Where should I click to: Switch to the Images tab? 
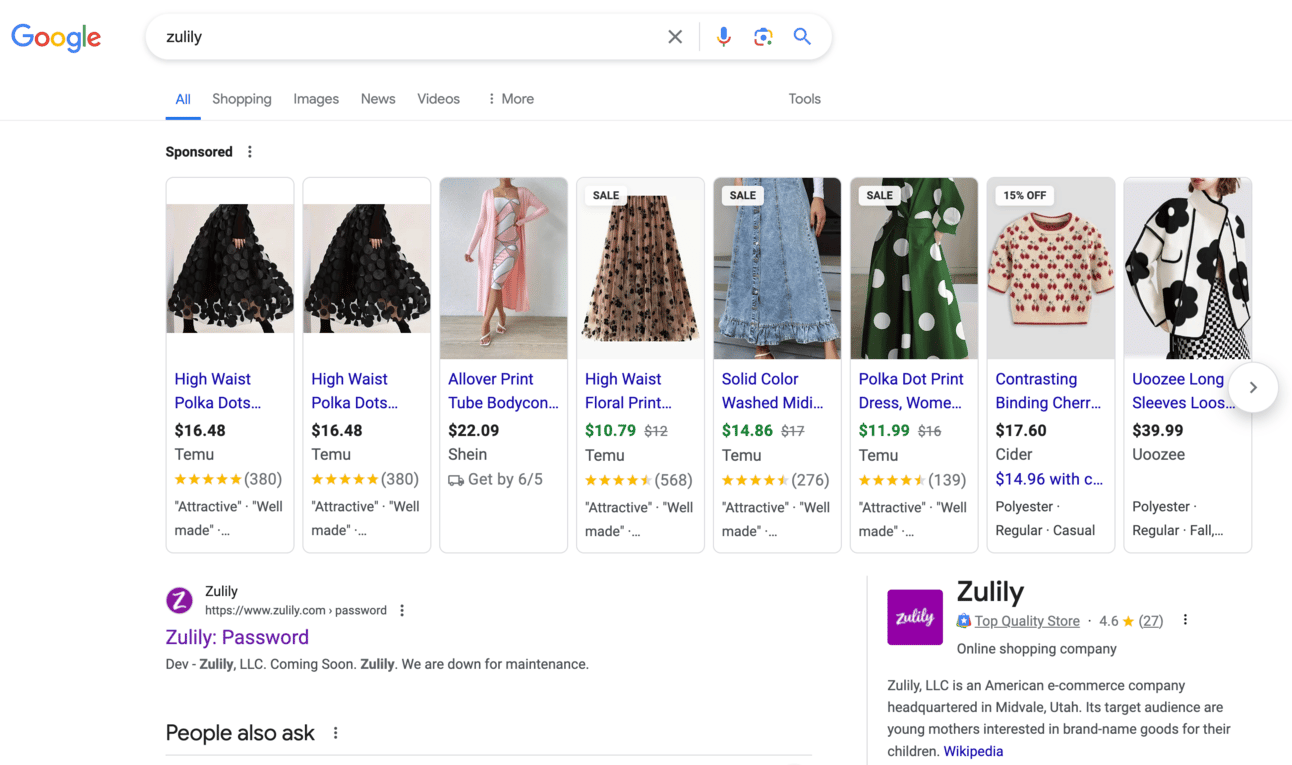click(316, 99)
